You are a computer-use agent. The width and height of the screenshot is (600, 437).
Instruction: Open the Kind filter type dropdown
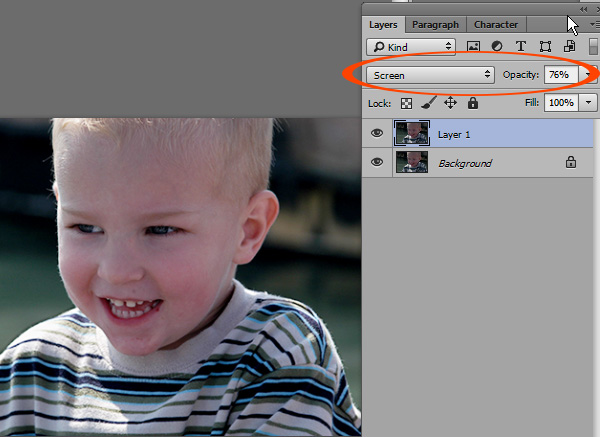coord(411,47)
